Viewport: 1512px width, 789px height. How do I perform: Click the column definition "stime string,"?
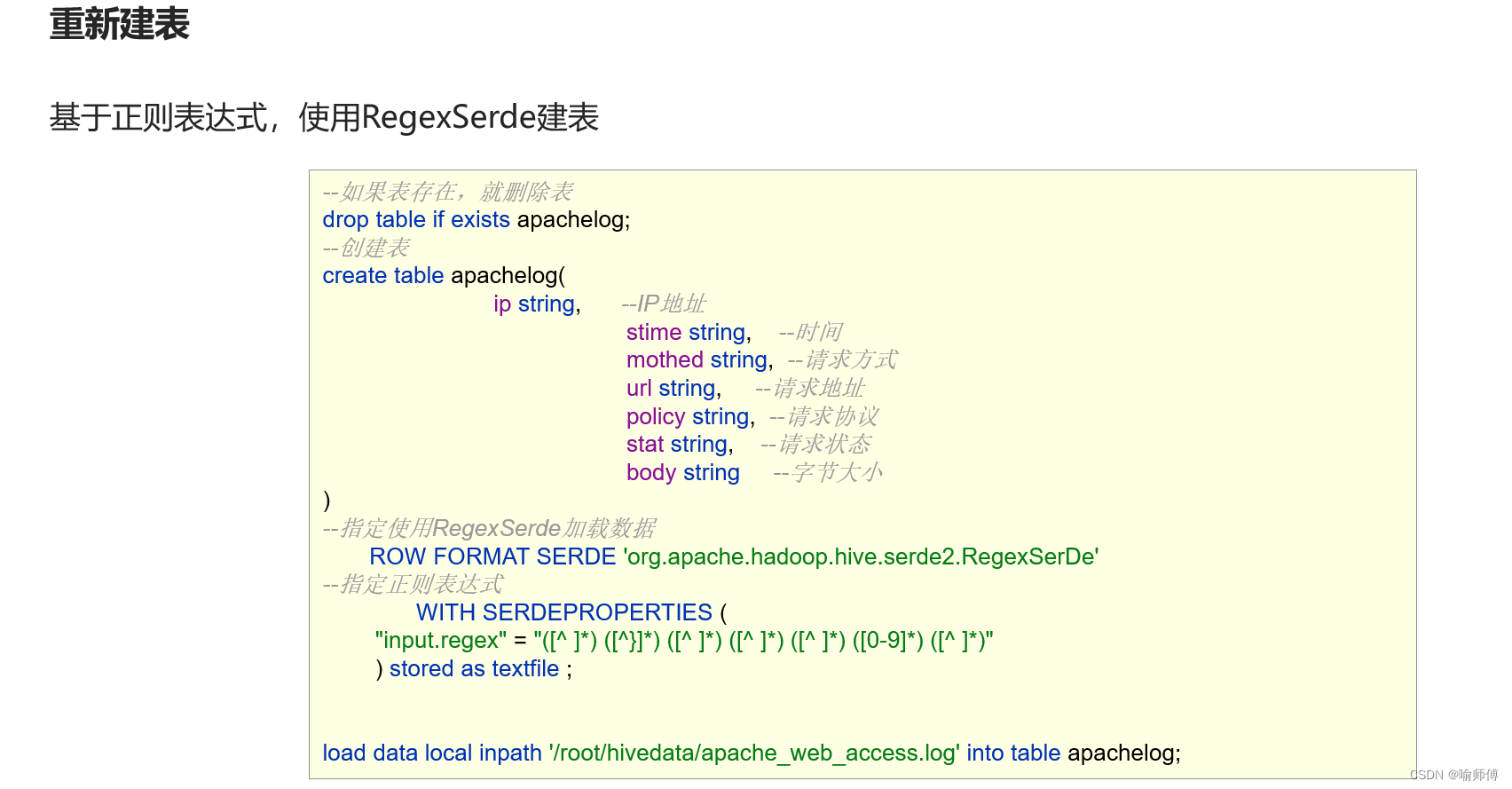[x=689, y=333]
